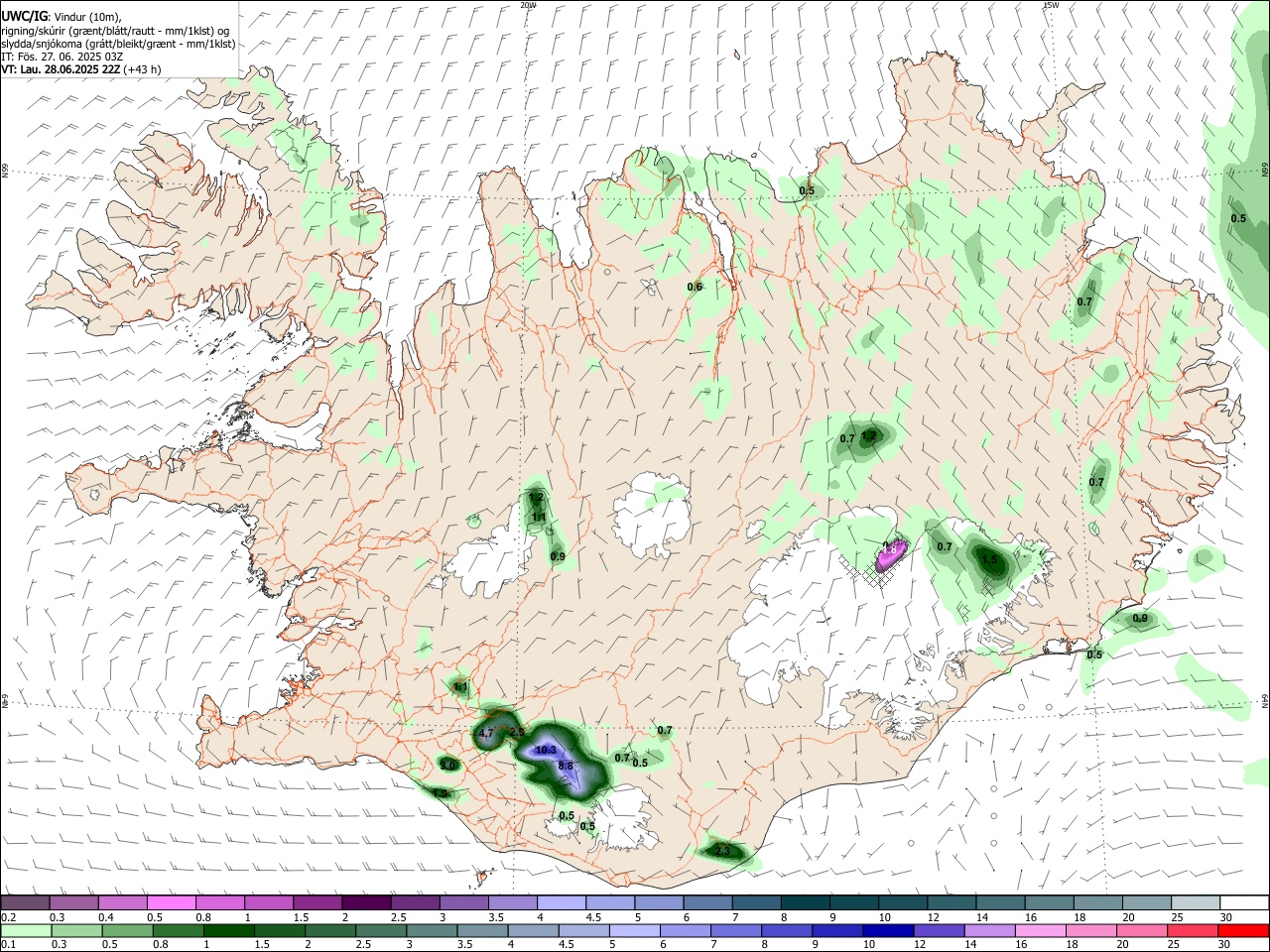Click the 15W longitude label
The image size is (1270, 952).
(x=1051, y=5)
